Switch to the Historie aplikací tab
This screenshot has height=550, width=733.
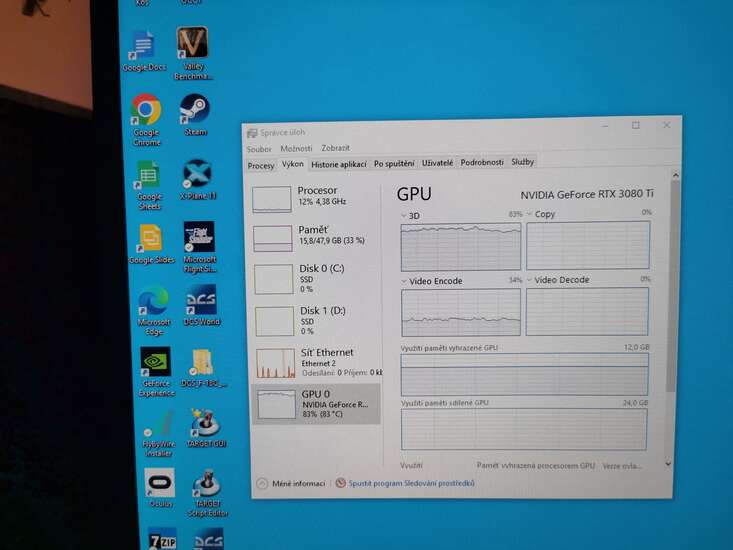338,164
